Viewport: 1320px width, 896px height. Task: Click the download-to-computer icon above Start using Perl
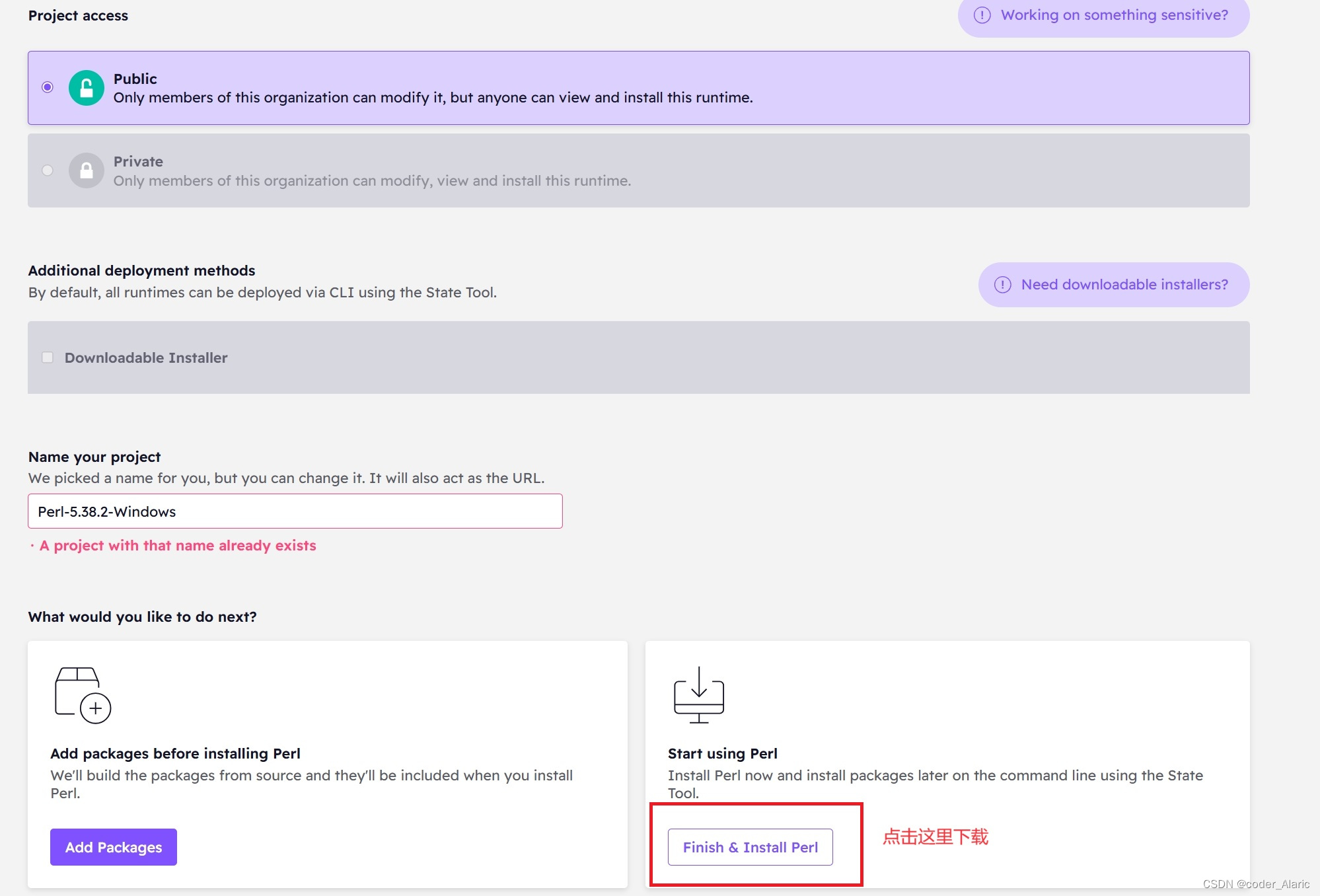699,695
